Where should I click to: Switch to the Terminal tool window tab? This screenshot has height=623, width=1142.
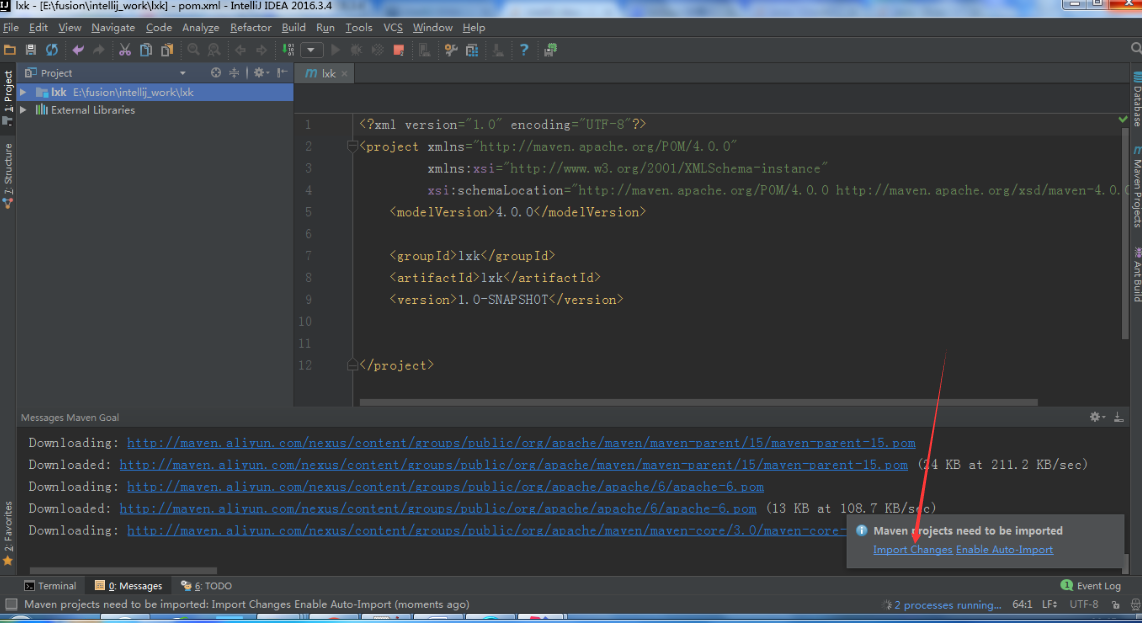(x=50, y=586)
